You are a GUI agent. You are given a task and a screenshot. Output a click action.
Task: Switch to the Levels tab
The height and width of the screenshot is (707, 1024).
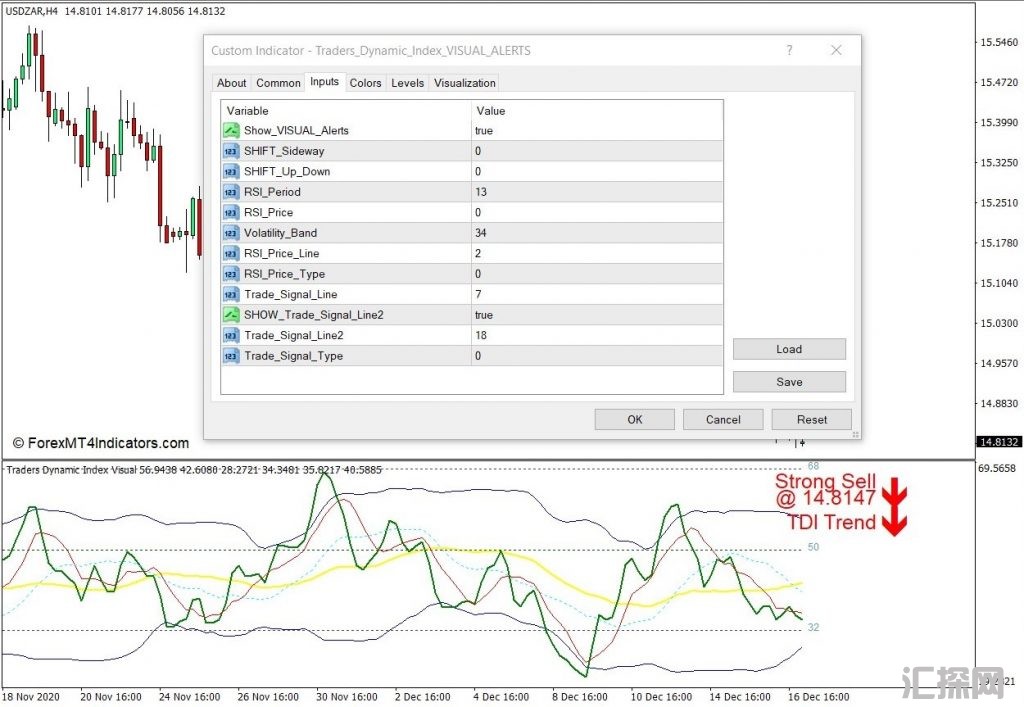[x=408, y=83]
